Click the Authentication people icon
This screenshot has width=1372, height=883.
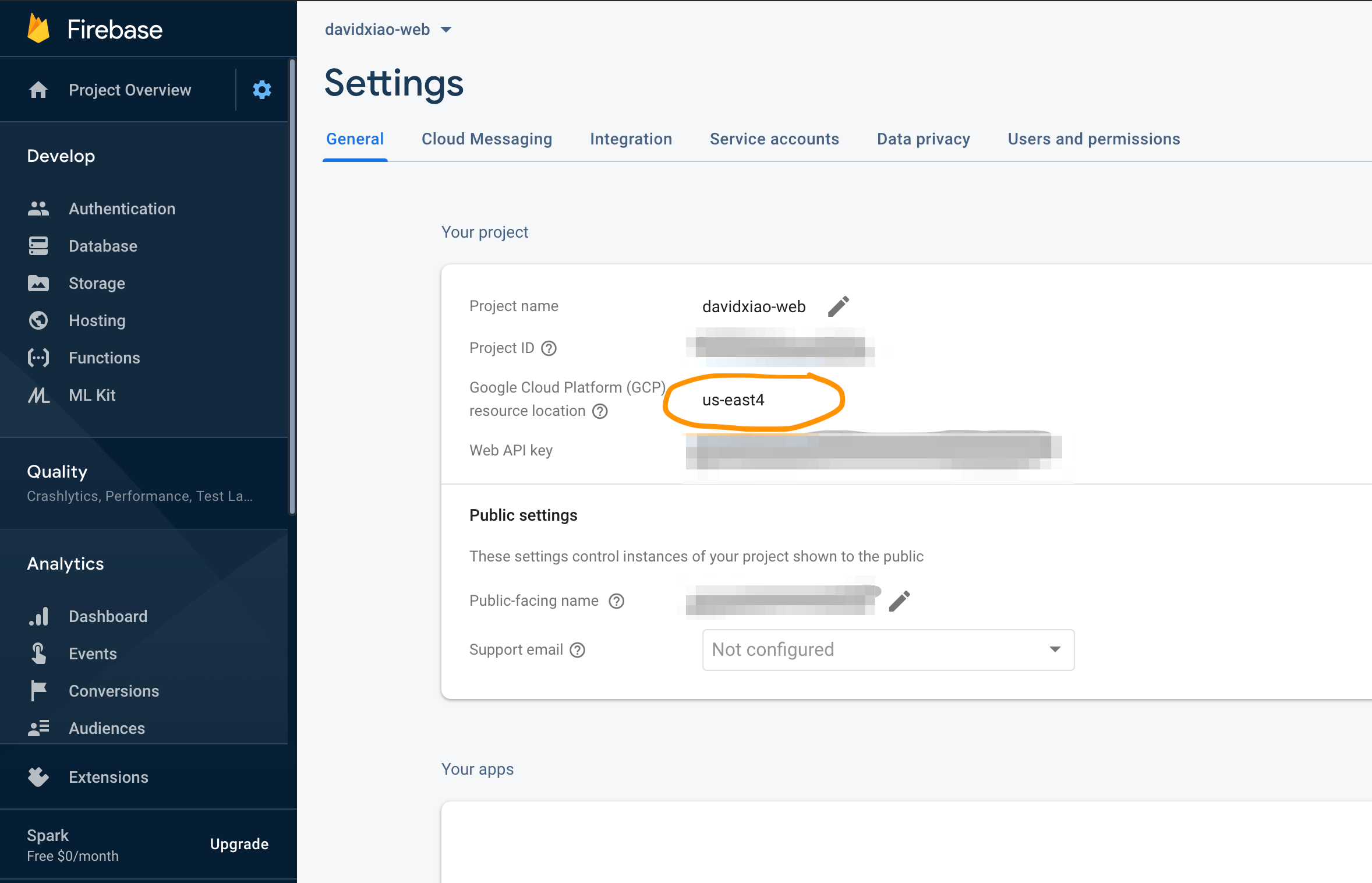pos(38,209)
